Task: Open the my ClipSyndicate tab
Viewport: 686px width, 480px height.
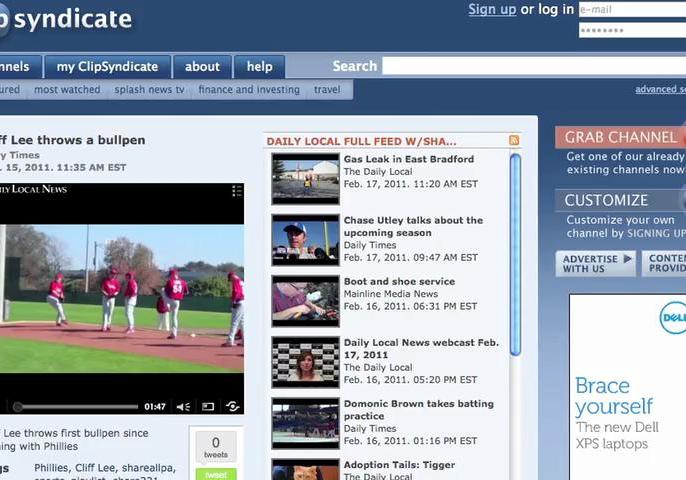Action: pyautogui.click(x=107, y=67)
